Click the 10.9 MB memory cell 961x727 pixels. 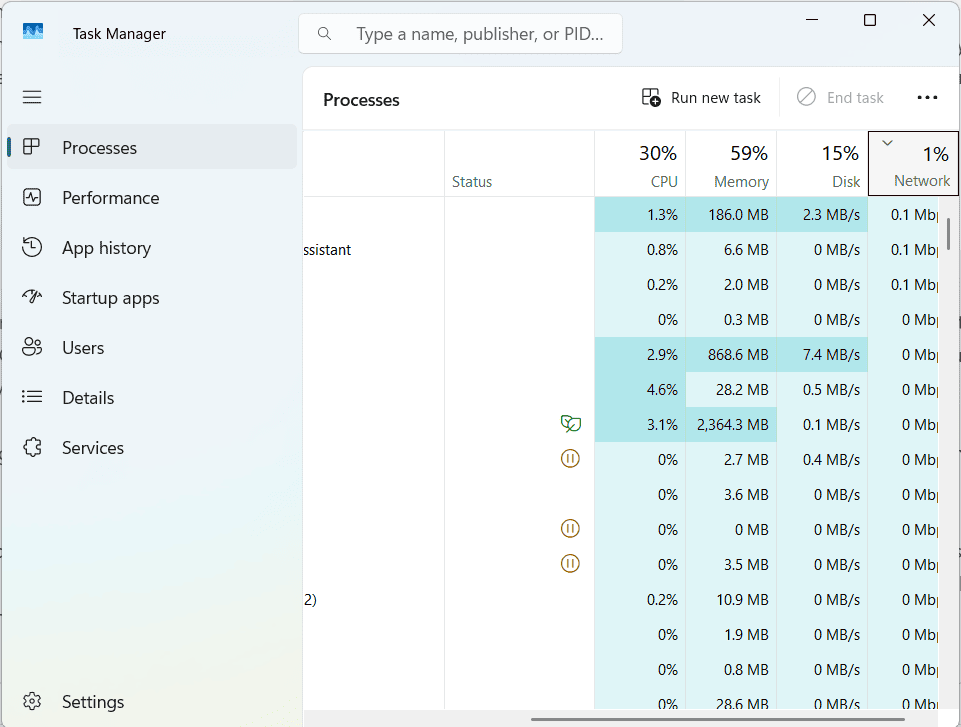(x=731, y=599)
